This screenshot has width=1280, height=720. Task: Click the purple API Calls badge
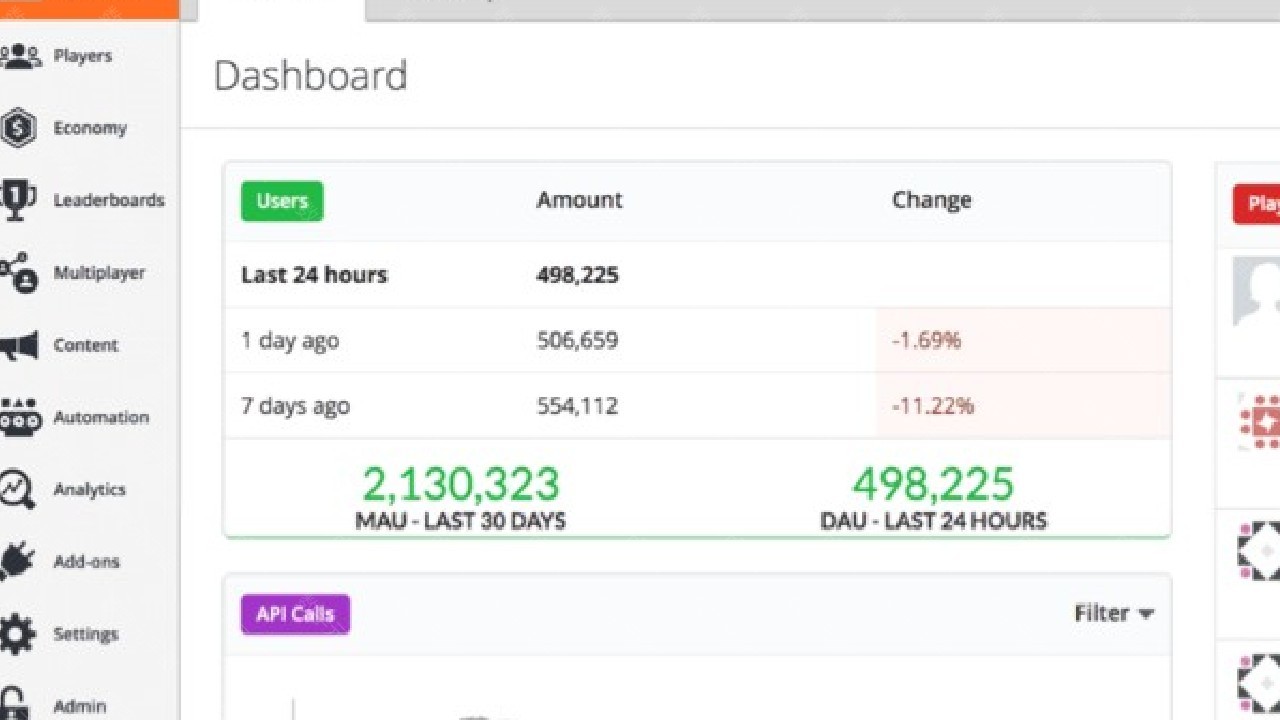[x=295, y=614]
